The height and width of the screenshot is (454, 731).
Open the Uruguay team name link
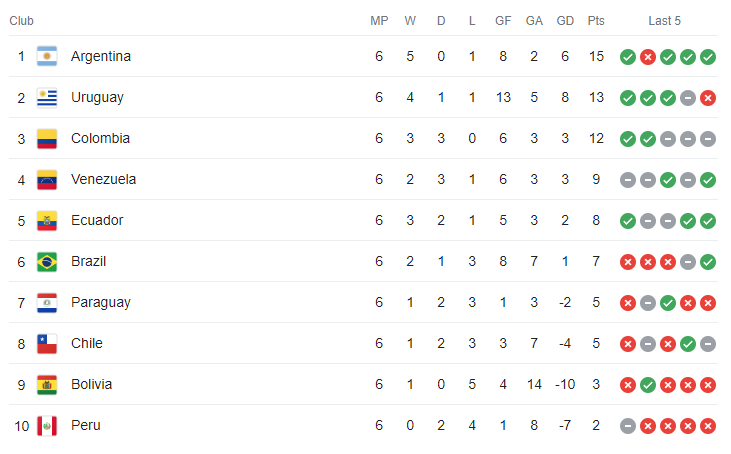pyautogui.click(x=97, y=98)
